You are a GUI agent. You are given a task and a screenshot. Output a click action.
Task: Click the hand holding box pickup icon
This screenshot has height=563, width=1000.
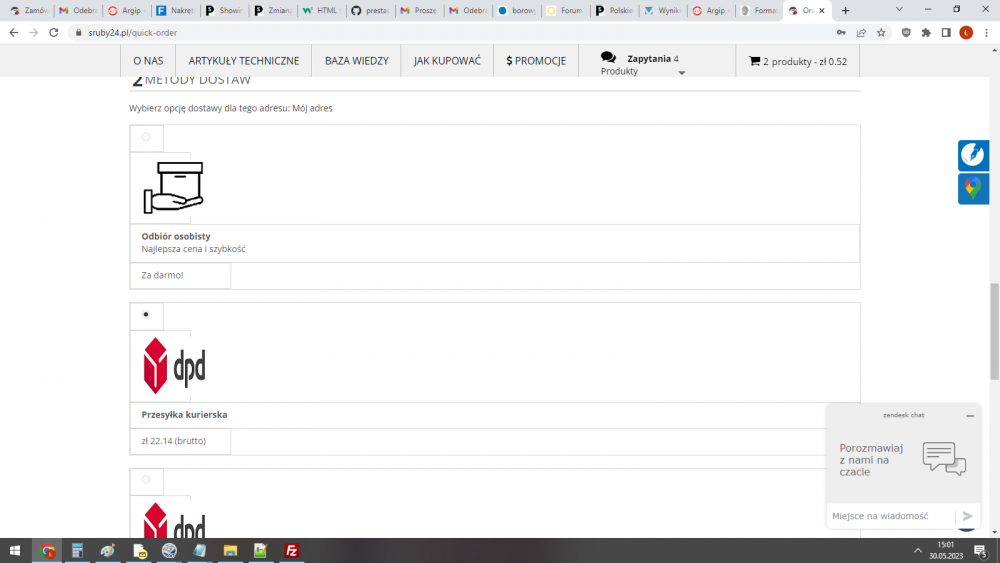pyautogui.click(x=173, y=187)
